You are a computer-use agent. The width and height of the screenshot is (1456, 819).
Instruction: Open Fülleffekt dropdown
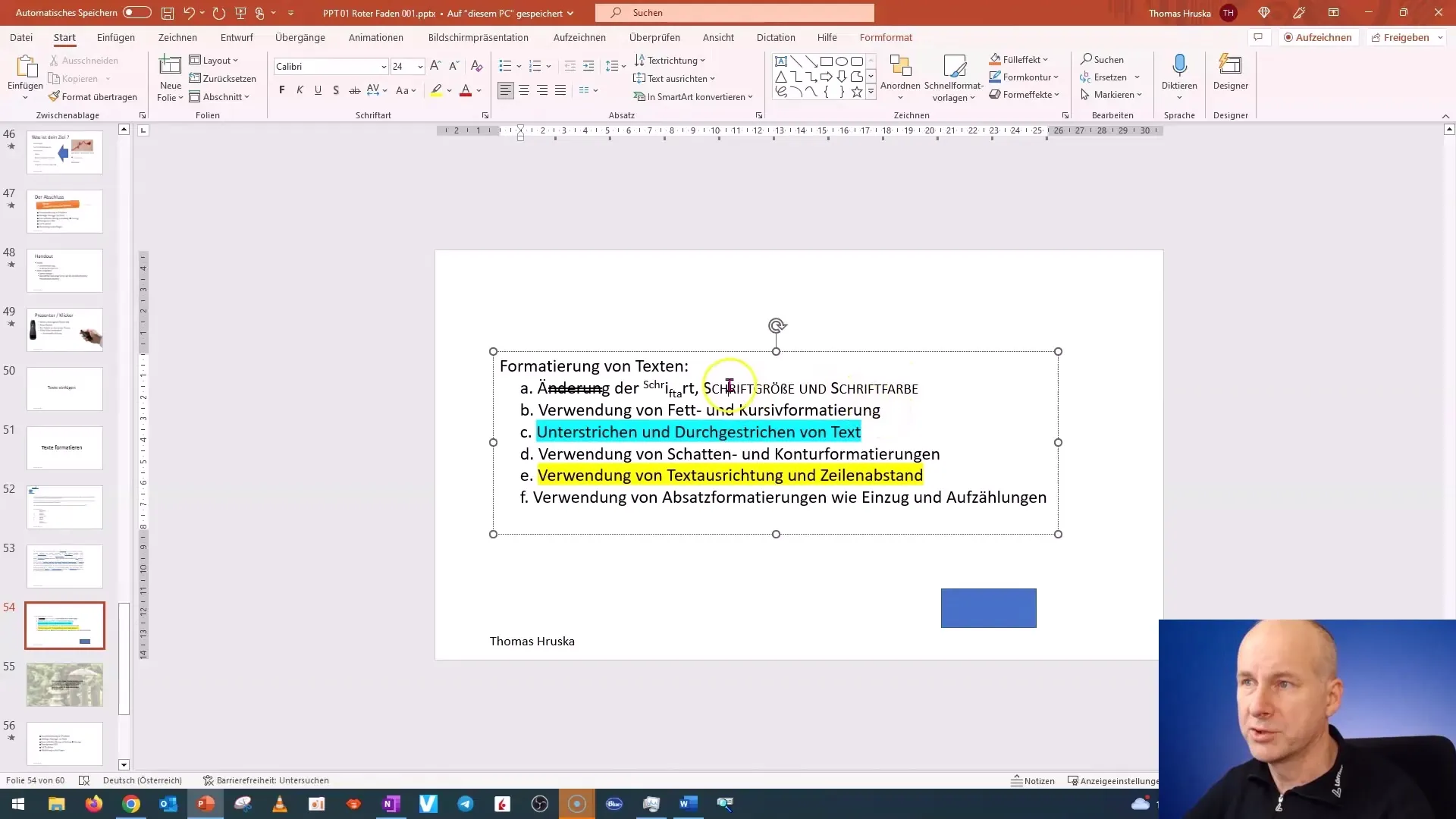[x=1019, y=59]
